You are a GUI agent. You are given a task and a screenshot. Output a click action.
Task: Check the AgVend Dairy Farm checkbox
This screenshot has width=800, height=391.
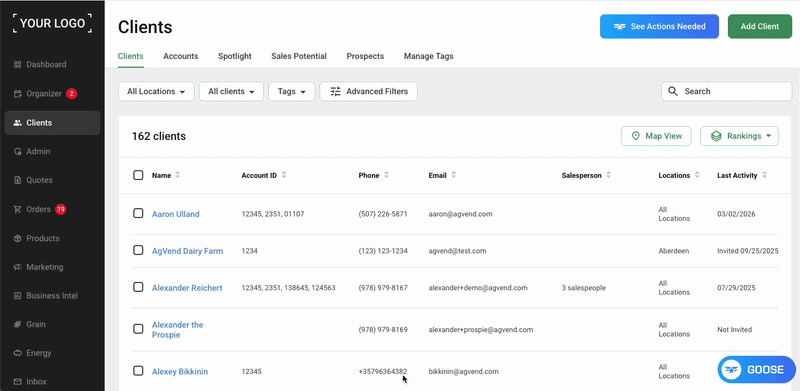138,250
